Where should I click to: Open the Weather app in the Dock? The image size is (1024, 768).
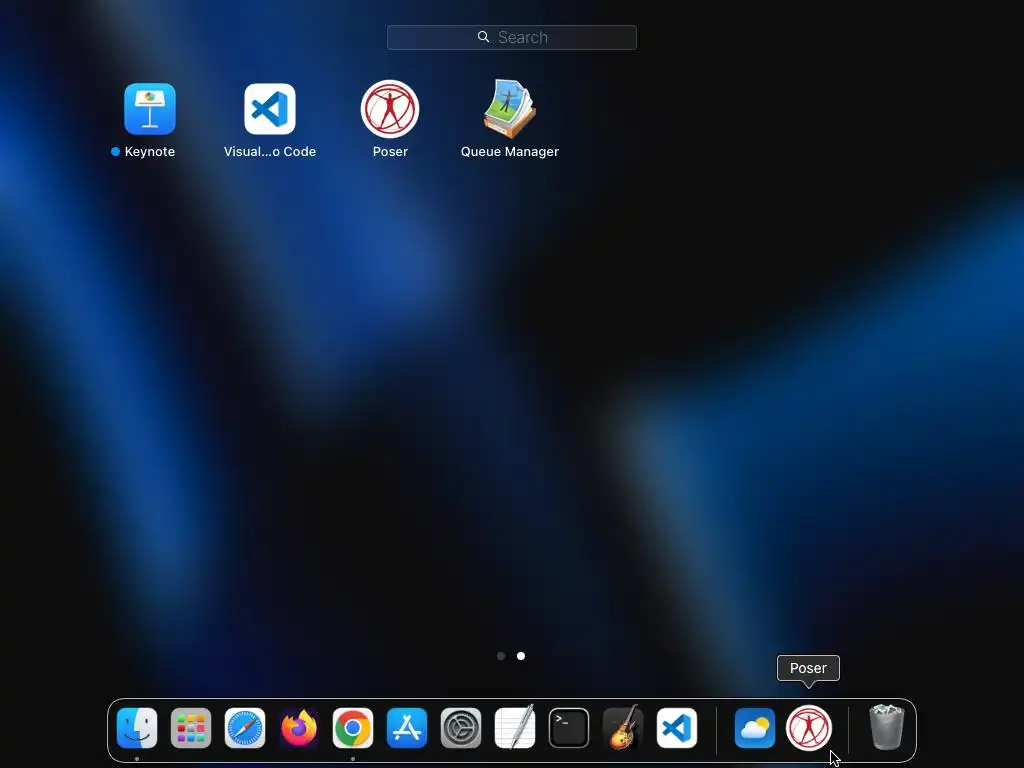(x=755, y=728)
